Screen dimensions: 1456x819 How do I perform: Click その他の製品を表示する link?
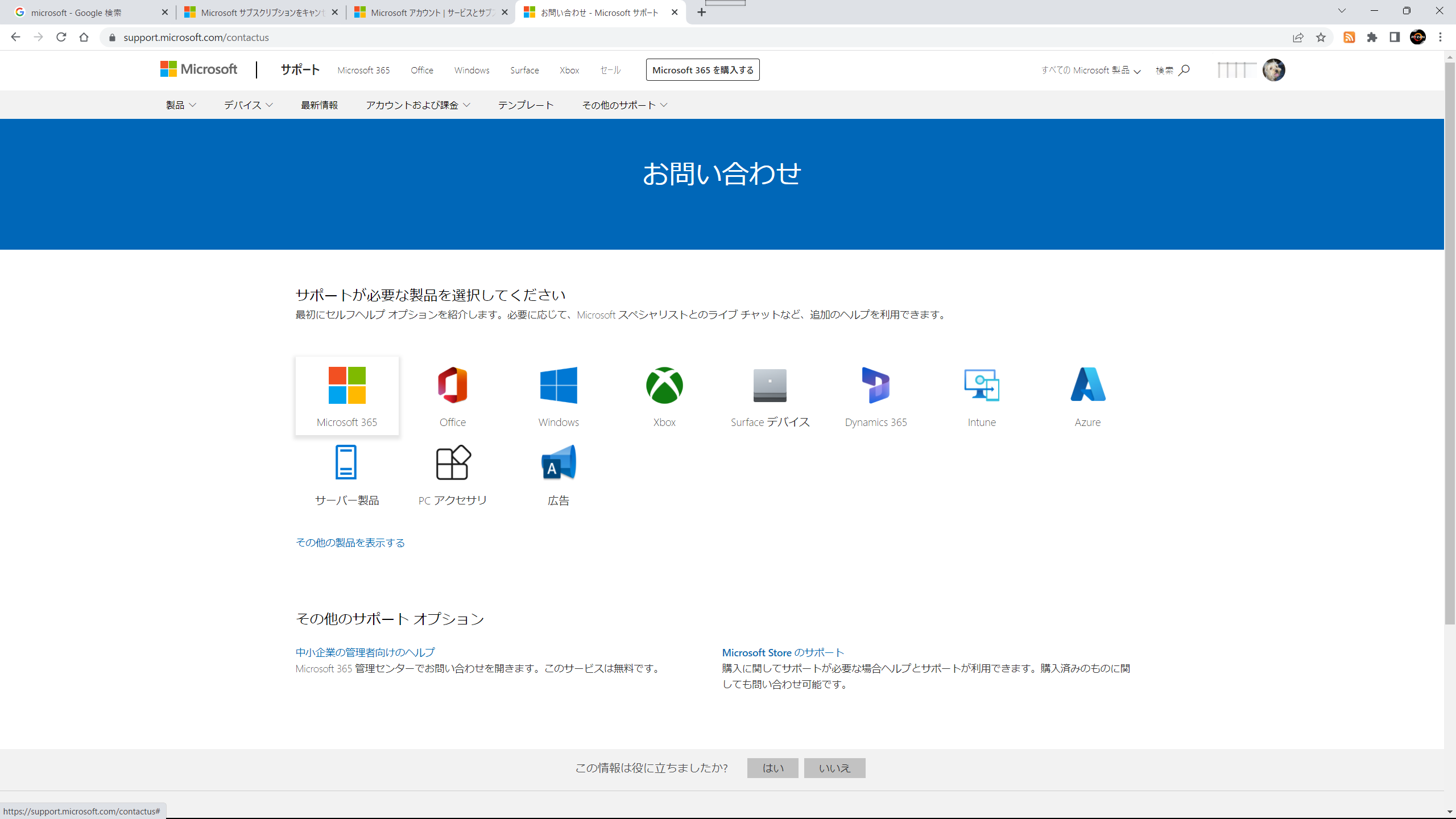pyautogui.click(x=350, y=543)
